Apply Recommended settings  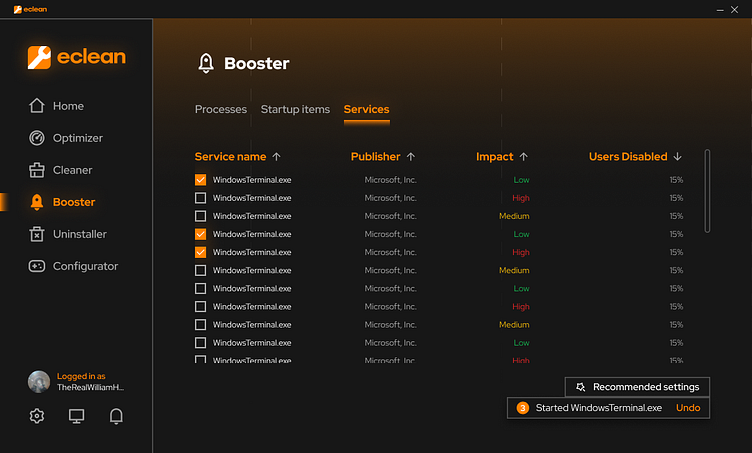(x=637, y=387)
